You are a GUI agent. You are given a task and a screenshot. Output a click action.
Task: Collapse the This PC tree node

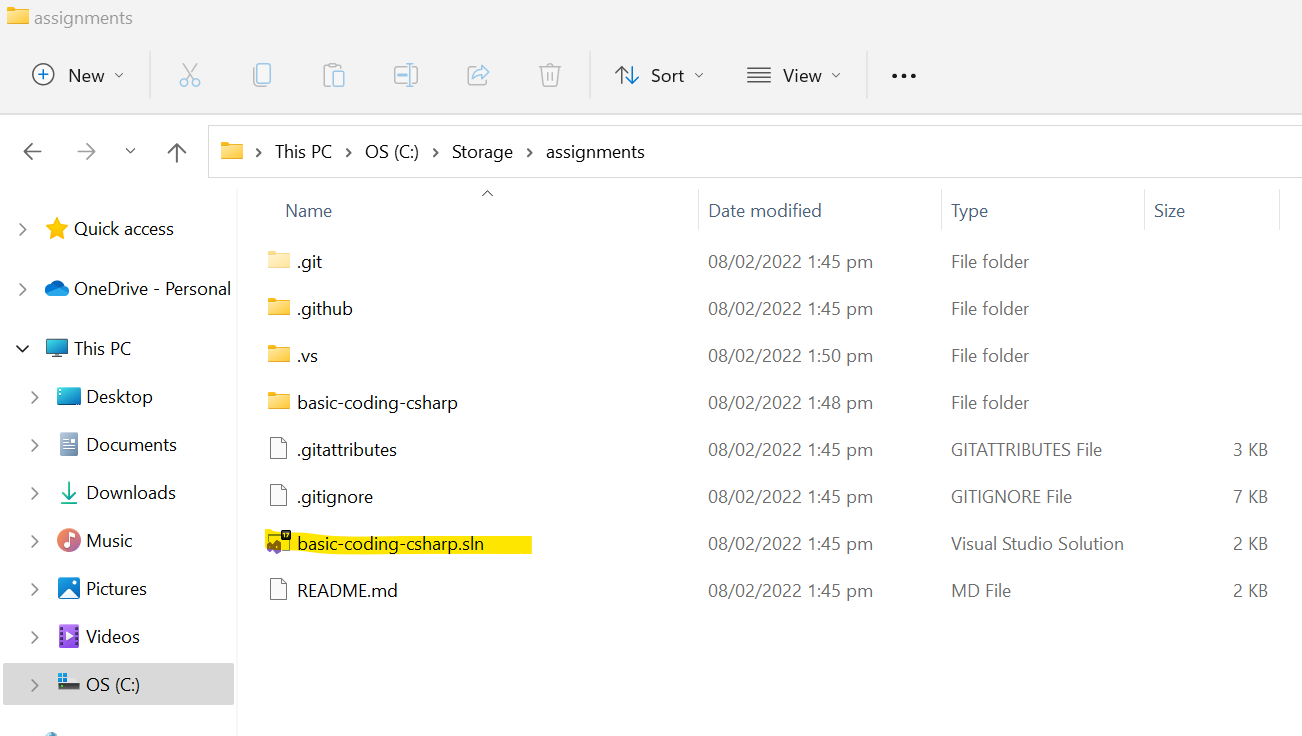point(22,349)
